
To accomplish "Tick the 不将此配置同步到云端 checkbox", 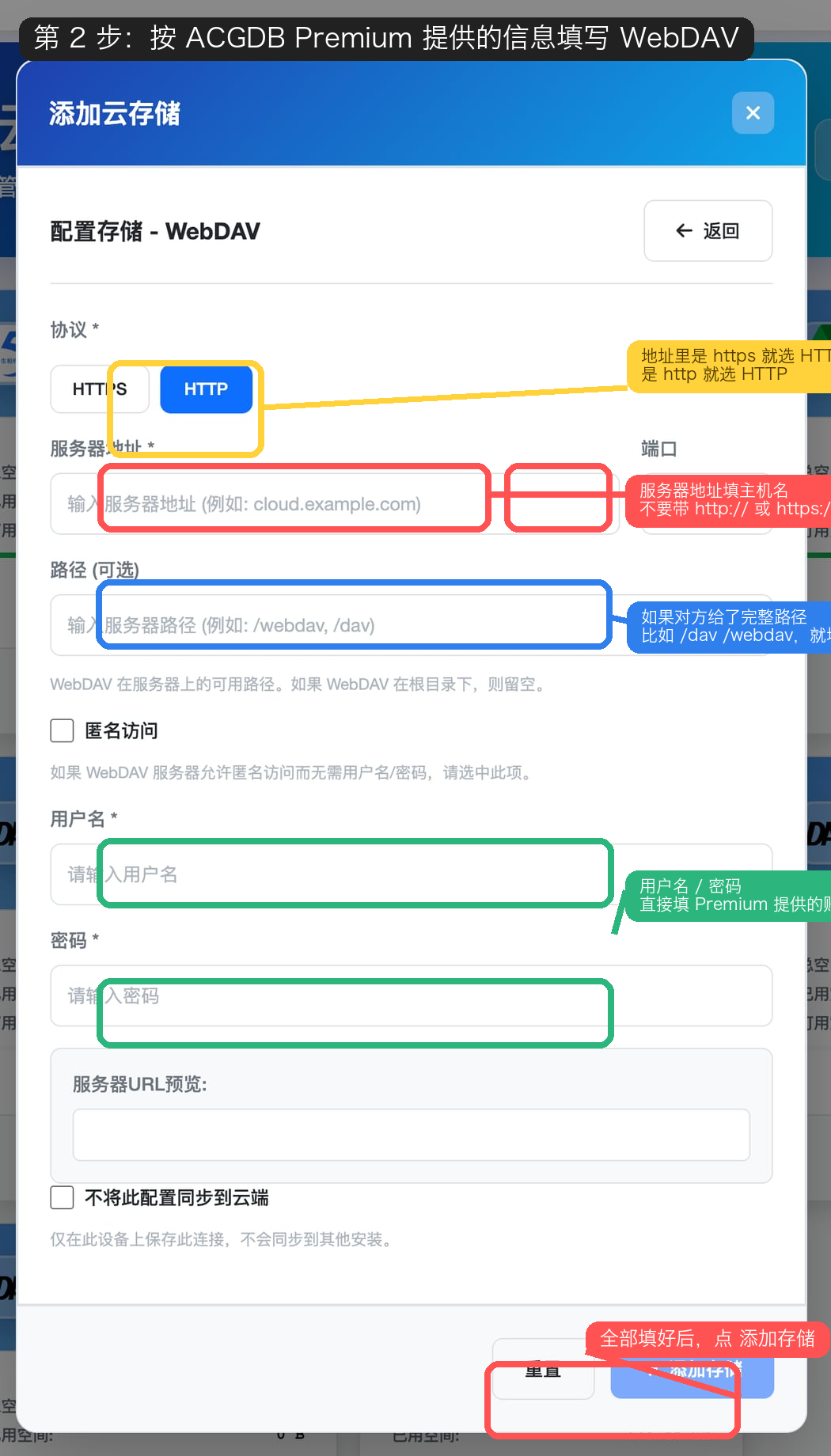I will (x=62, y=1197).
